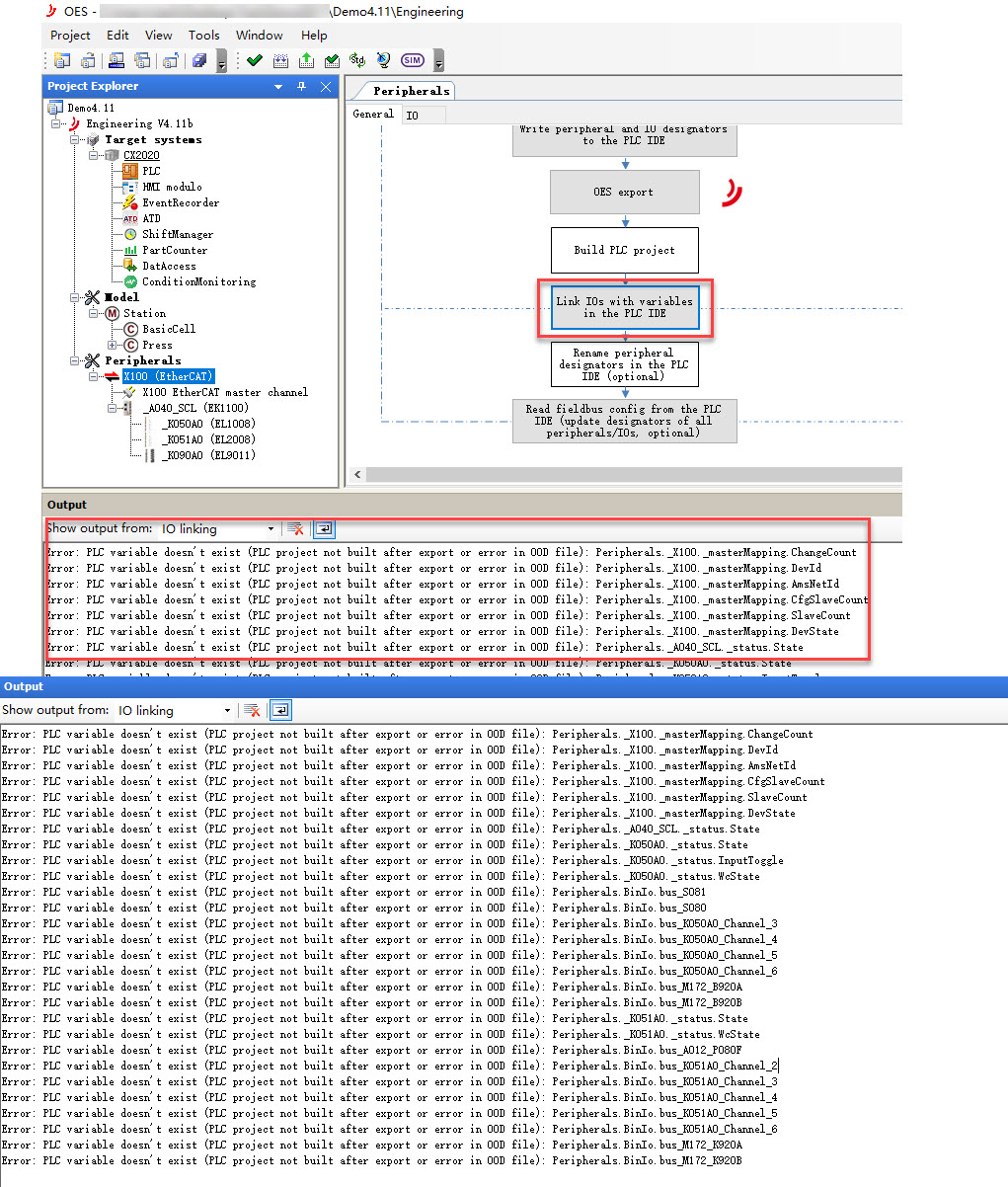
Task: Click Link IOs with variables button
Action: tap(624, 307)
